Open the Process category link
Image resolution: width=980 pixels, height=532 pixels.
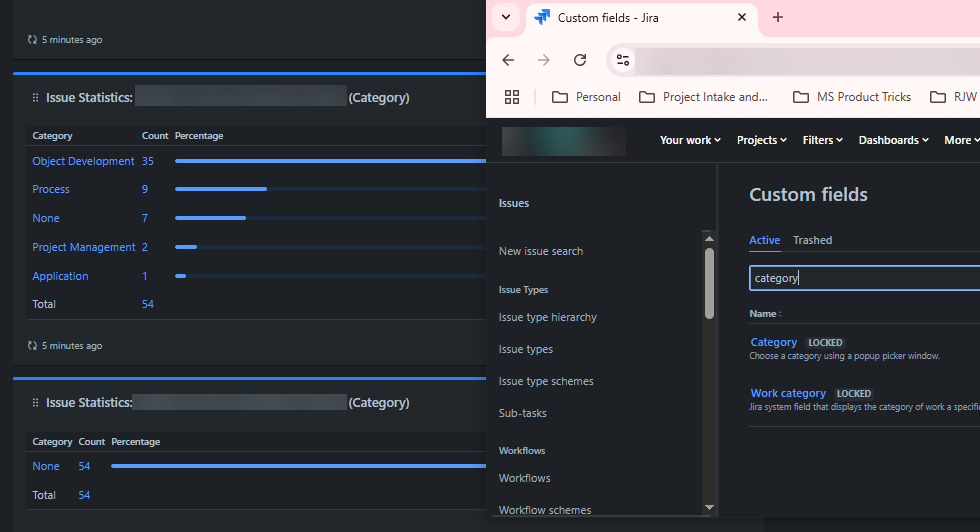point(51,189)
